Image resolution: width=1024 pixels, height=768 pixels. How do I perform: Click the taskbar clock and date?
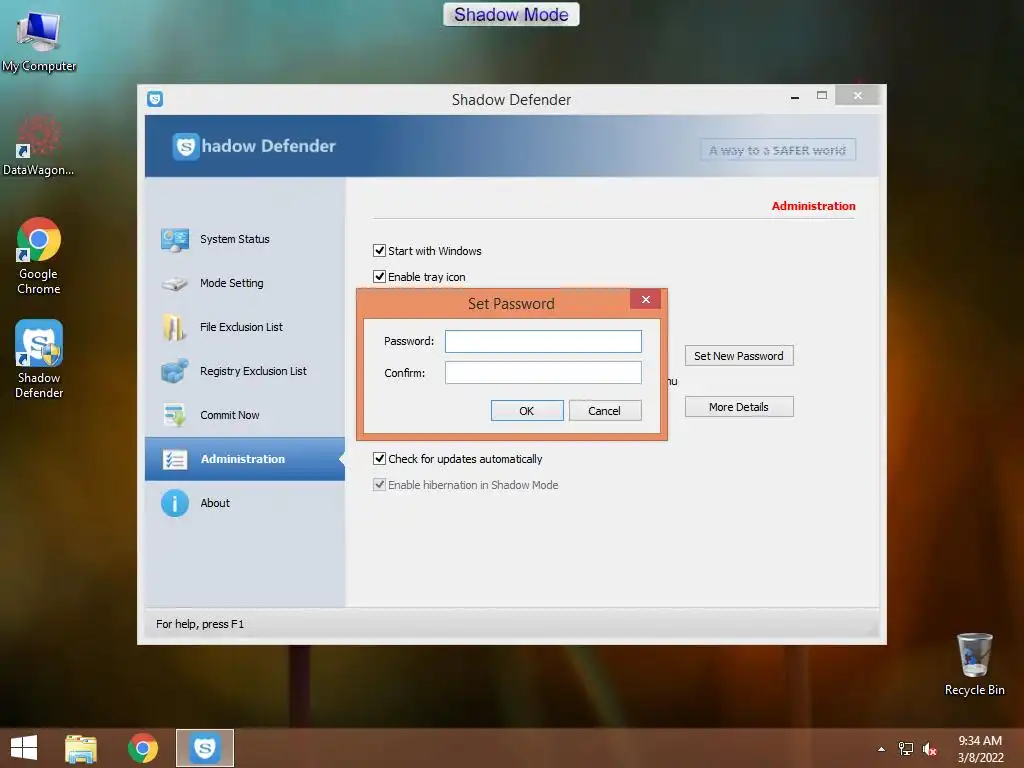pos(980,749)
